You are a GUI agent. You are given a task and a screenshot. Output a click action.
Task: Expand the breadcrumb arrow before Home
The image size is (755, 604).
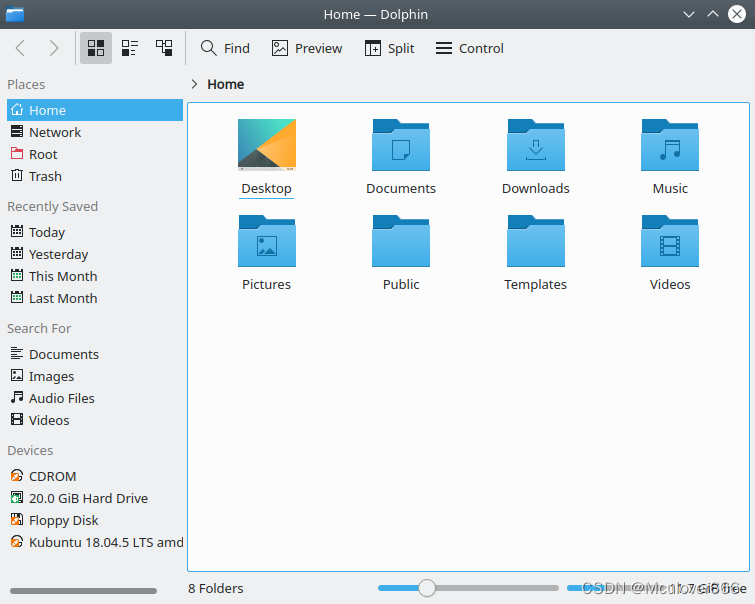coord(194,84)
